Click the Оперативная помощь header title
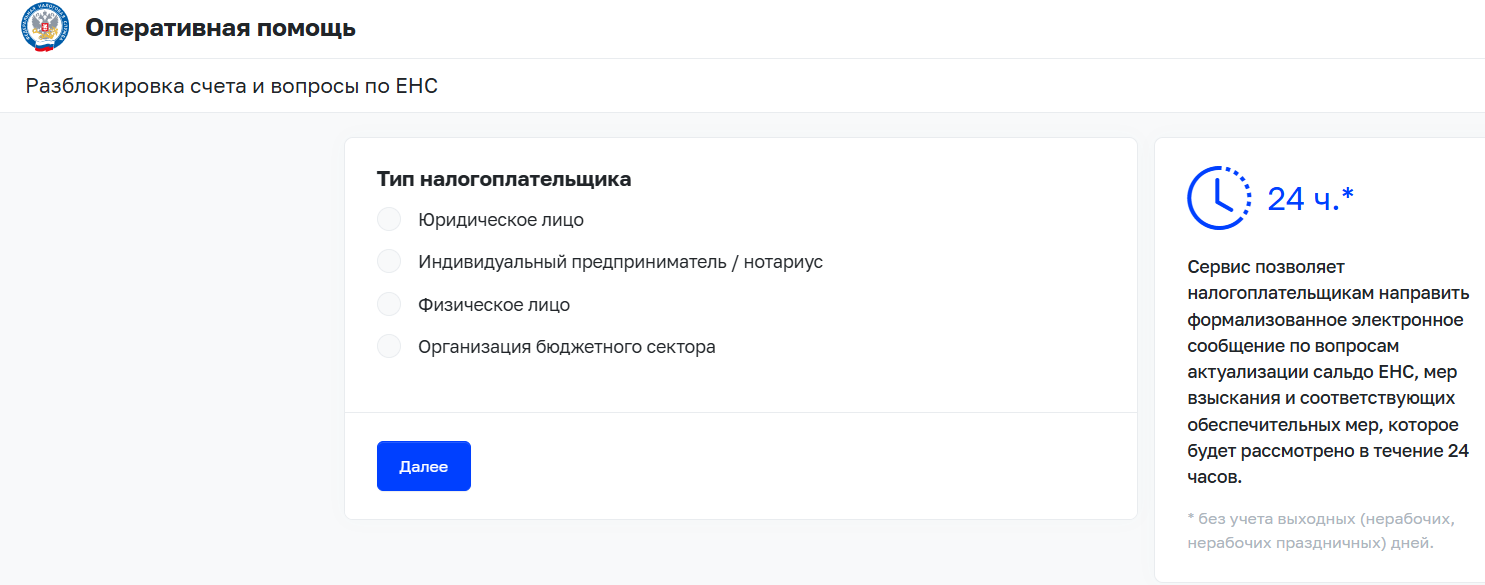This screenshot has height=585, width=1485. pos(220,28)
